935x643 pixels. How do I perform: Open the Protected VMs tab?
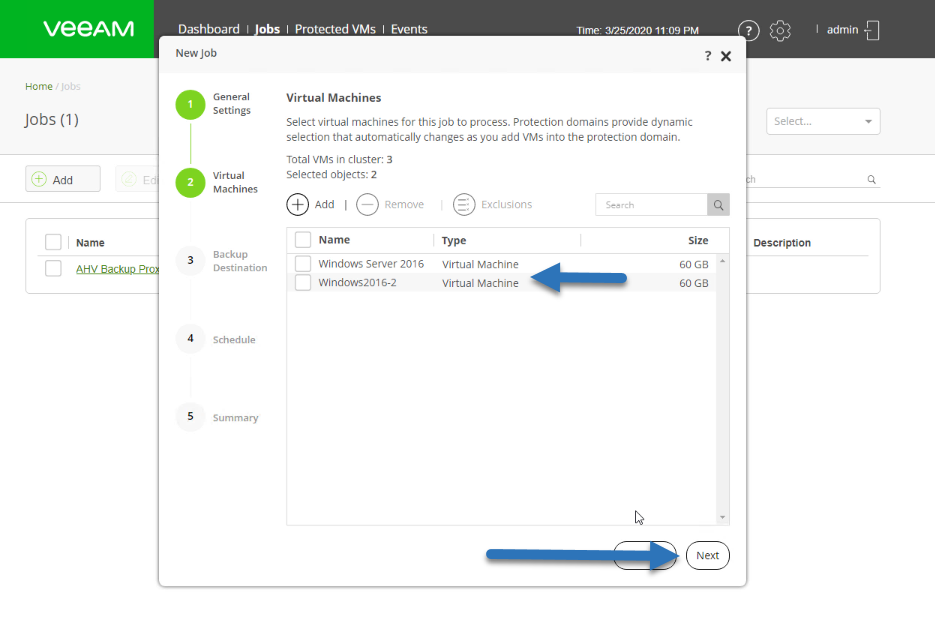coord(335,29)
